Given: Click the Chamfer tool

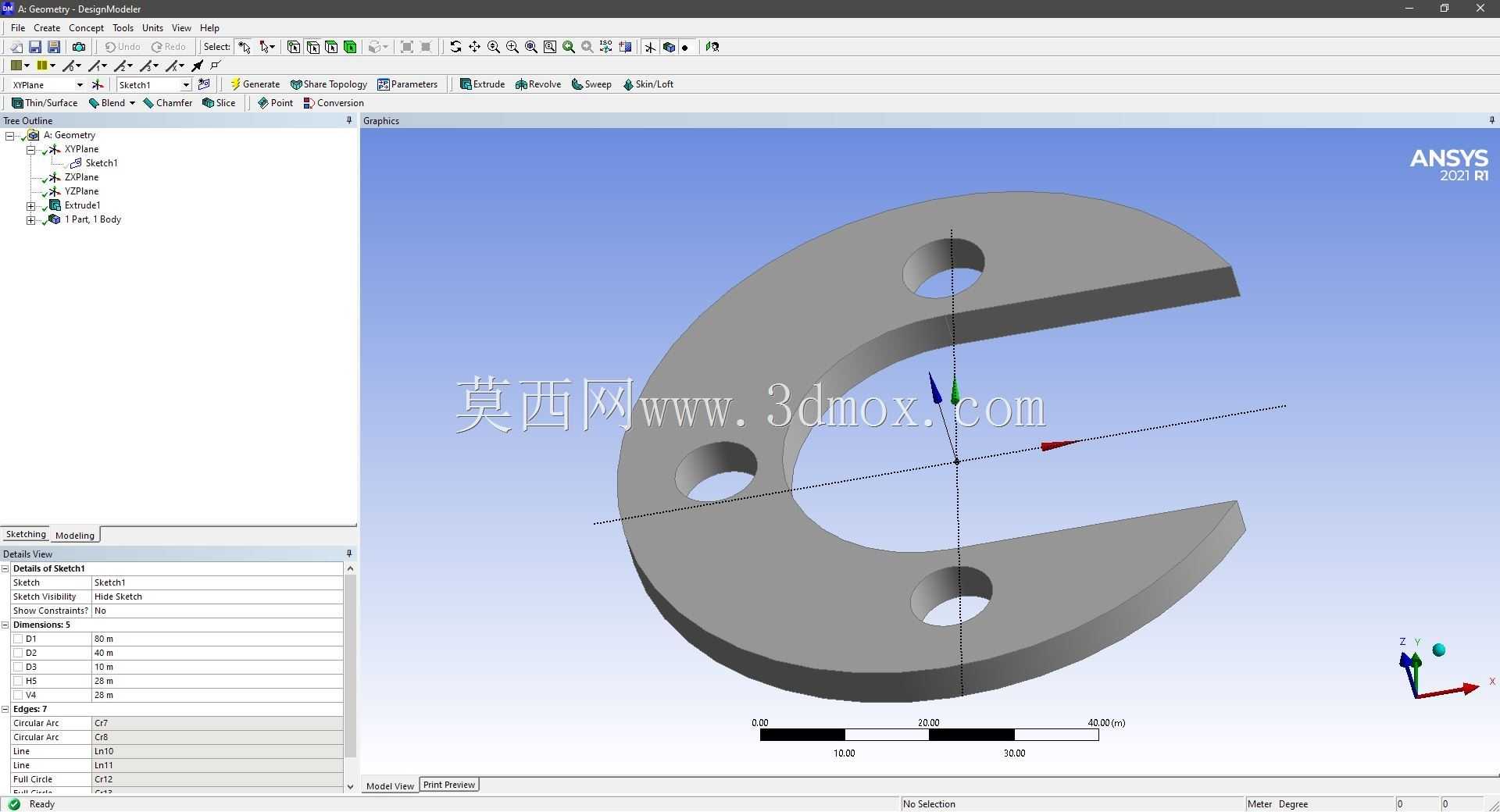Looking at the screenshot, I should [x=167, y=103].
